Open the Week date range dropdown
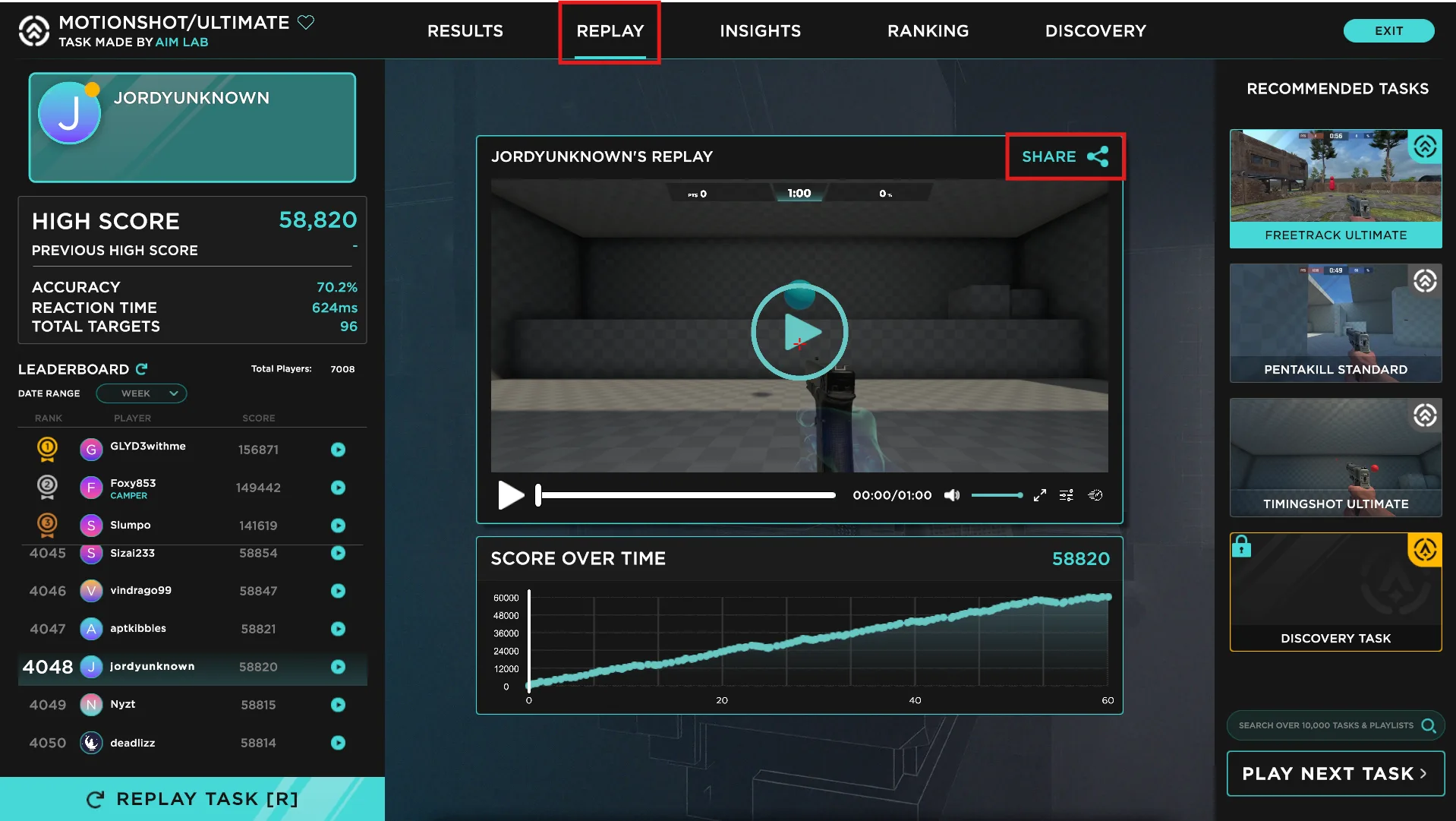Screen dimensions: 1456x821 click(141, 393)
